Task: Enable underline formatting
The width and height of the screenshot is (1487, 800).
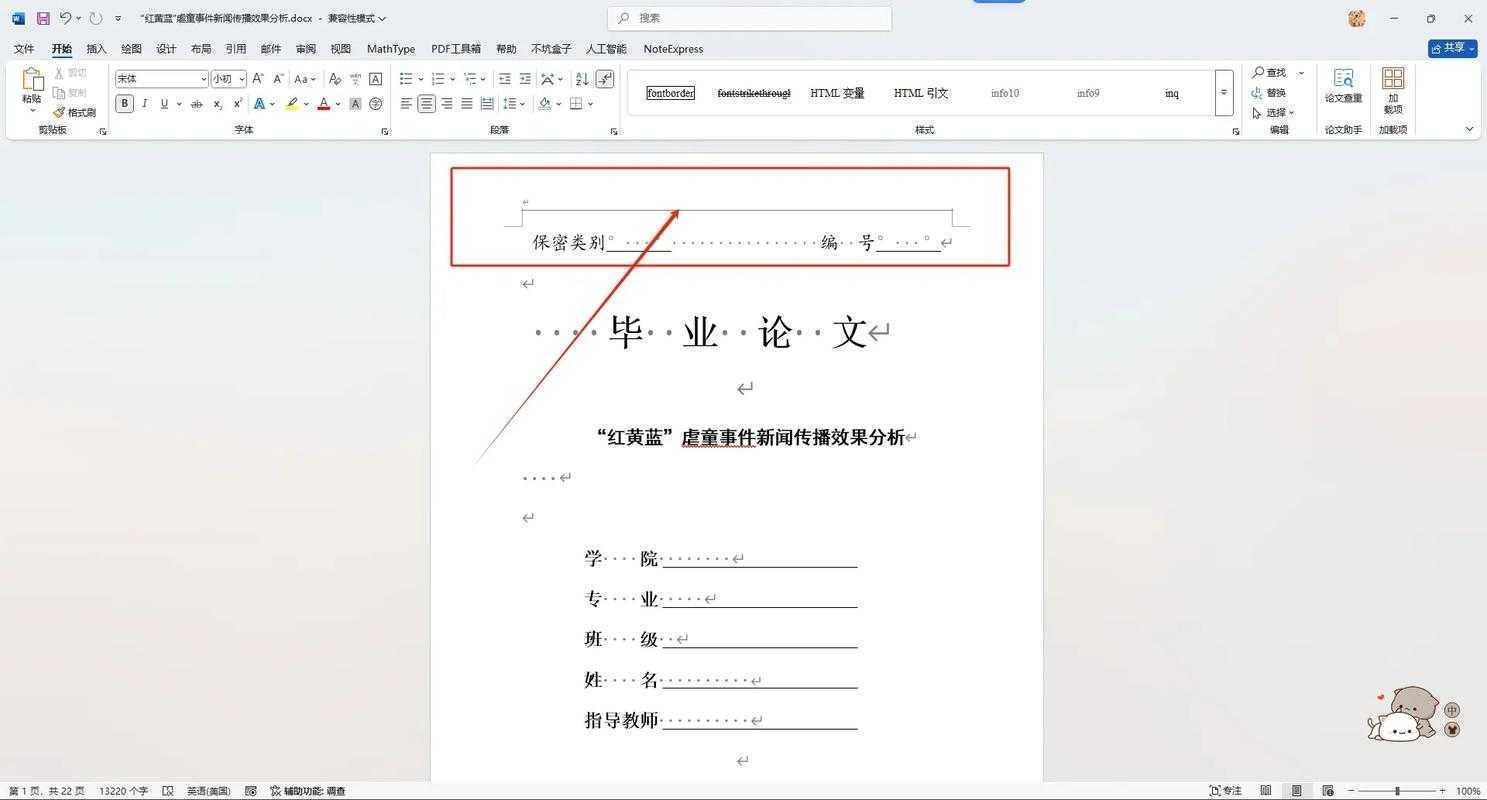Action: [163, 103]
